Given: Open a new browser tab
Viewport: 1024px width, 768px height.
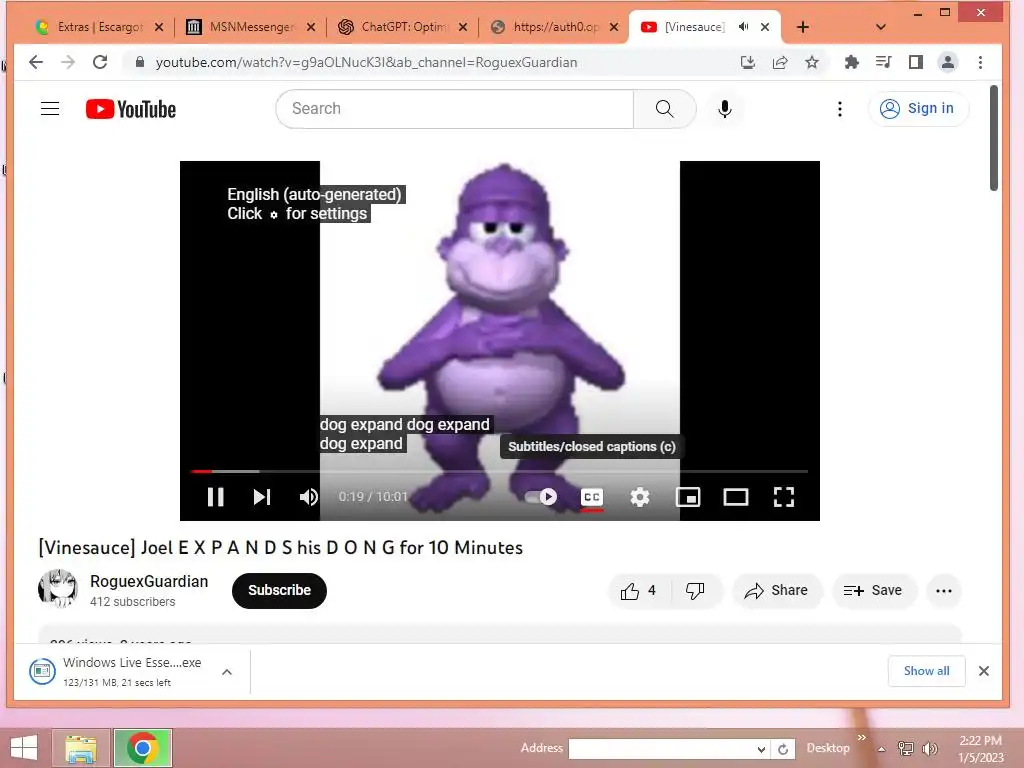Looking at the screenshot, I should pyautogui.click(x=803, y=27).
